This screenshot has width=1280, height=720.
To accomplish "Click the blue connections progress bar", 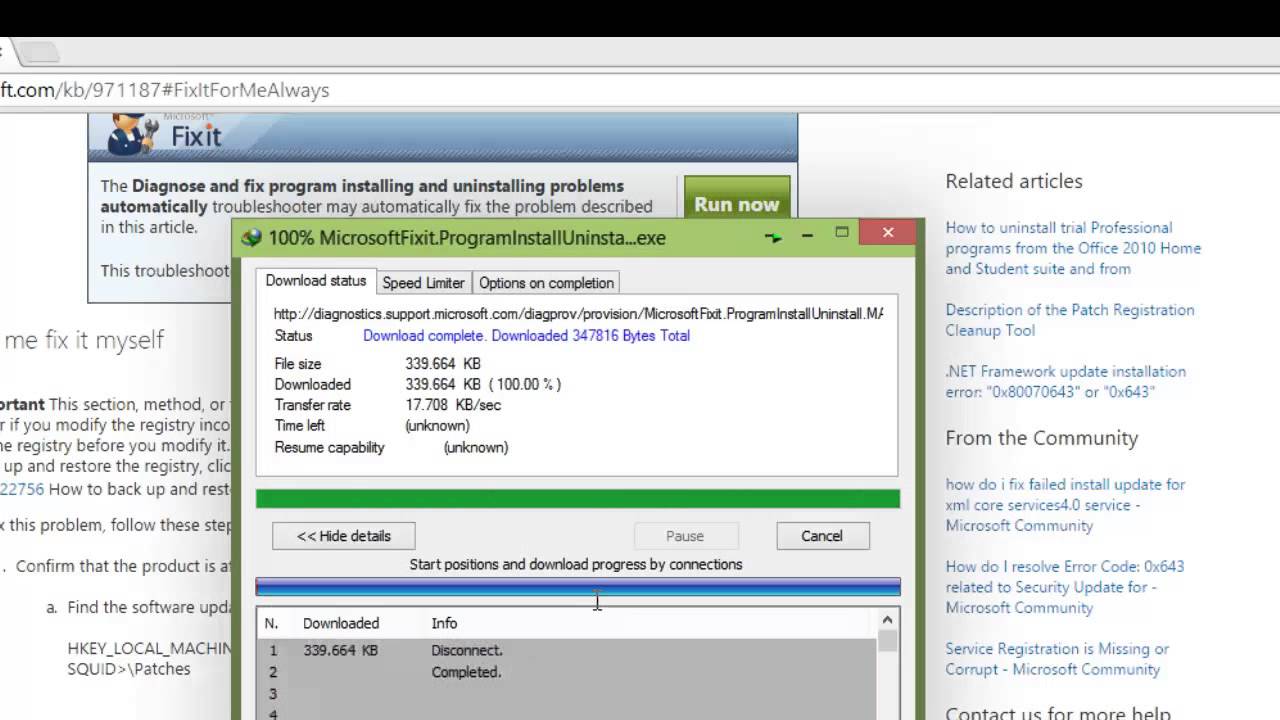I will (x=578, y=587).
